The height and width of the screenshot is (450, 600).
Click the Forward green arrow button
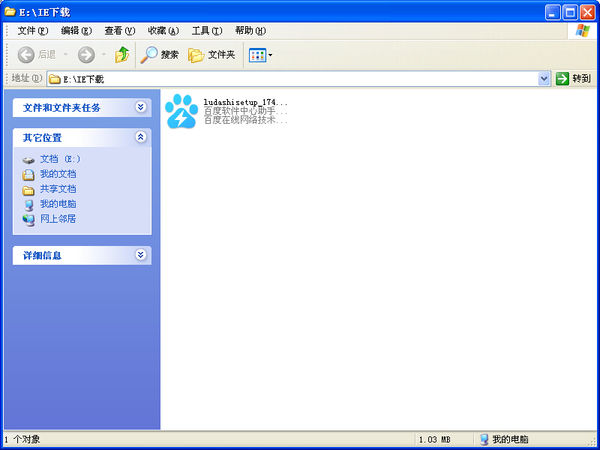[86, 55]
